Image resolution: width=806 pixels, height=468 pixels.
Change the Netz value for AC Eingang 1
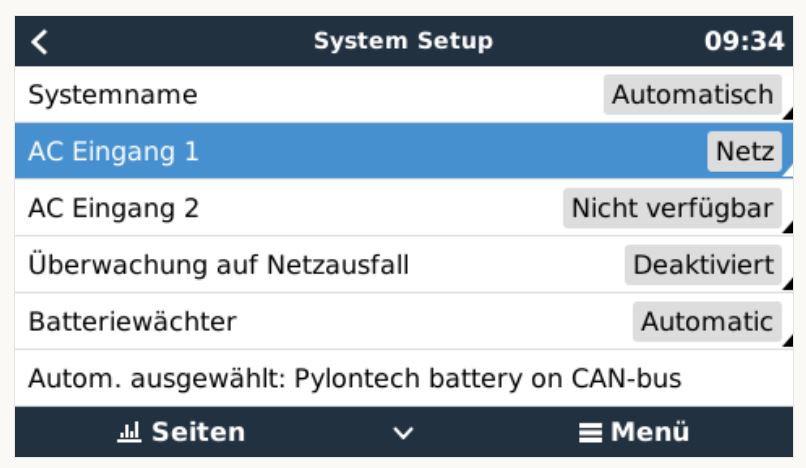[744, 152]
